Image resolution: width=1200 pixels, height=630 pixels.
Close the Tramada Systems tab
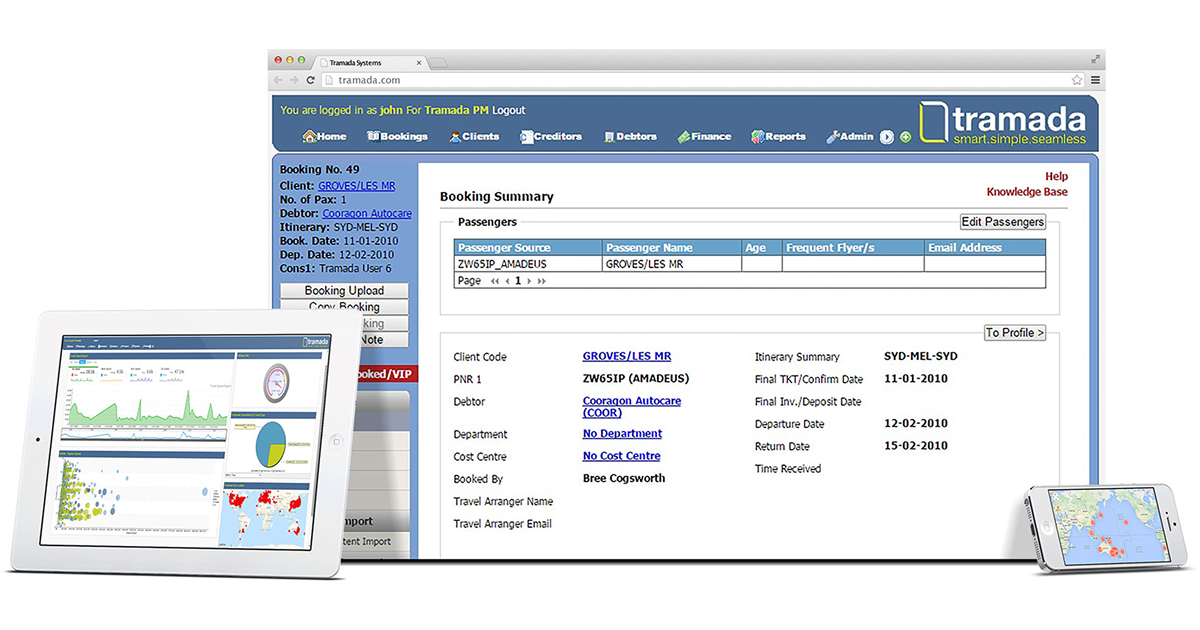click(418, 62)
